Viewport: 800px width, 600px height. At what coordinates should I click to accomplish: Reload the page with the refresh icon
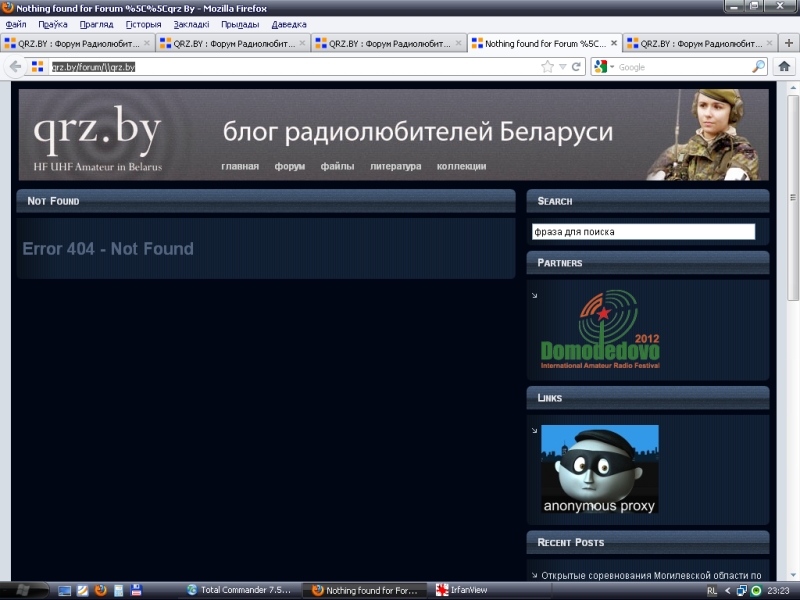point(577,67)
